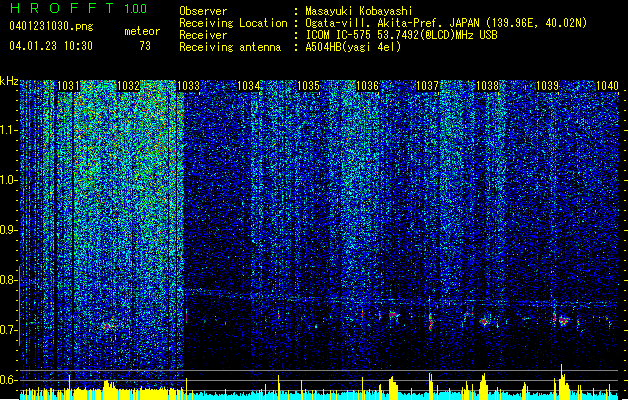Click time marker 1036
Screen dimensions: 629x400
pyautogui.click(x=367, y=86)
